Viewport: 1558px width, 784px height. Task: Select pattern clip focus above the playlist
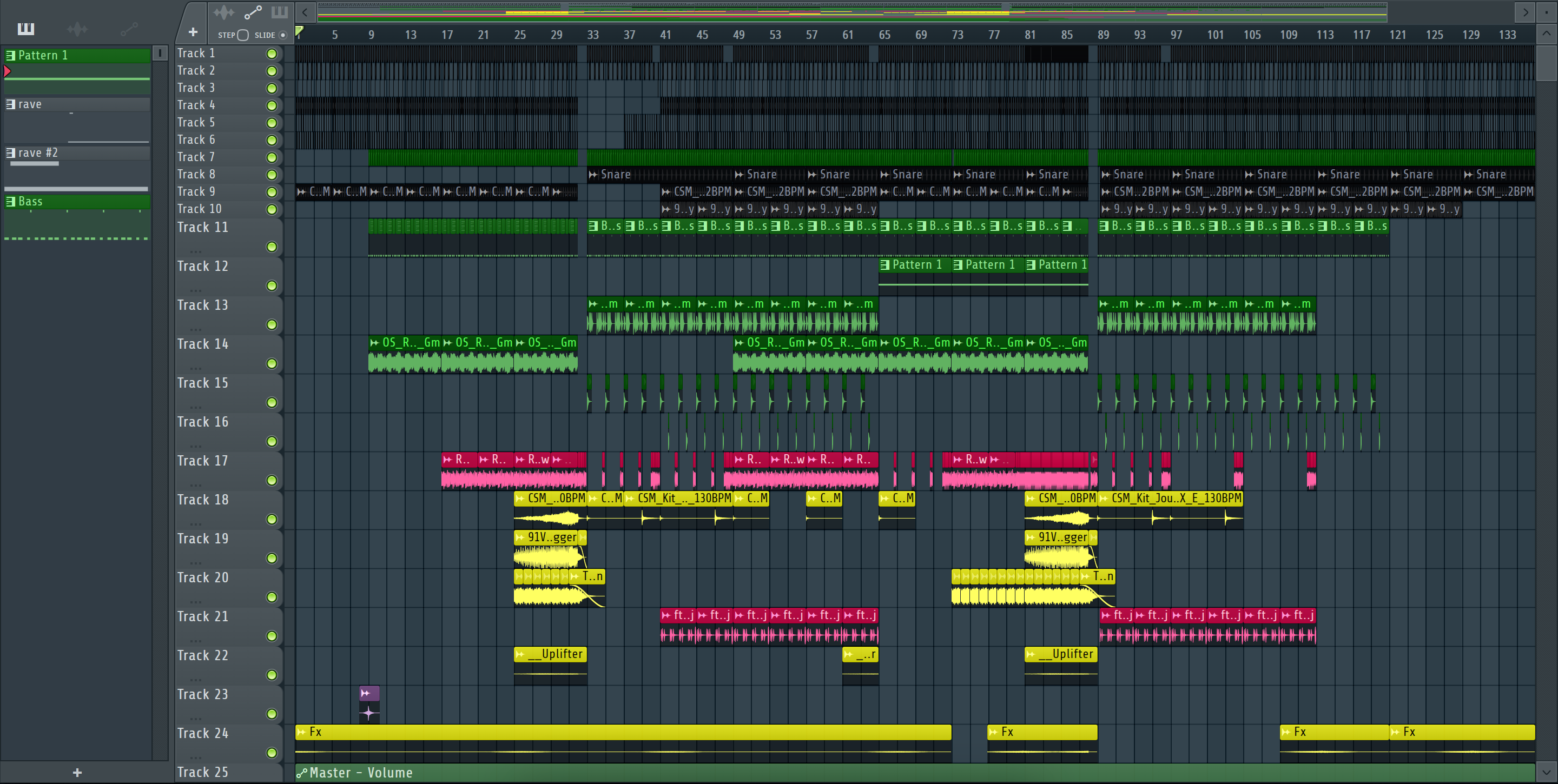pos(280,12)
